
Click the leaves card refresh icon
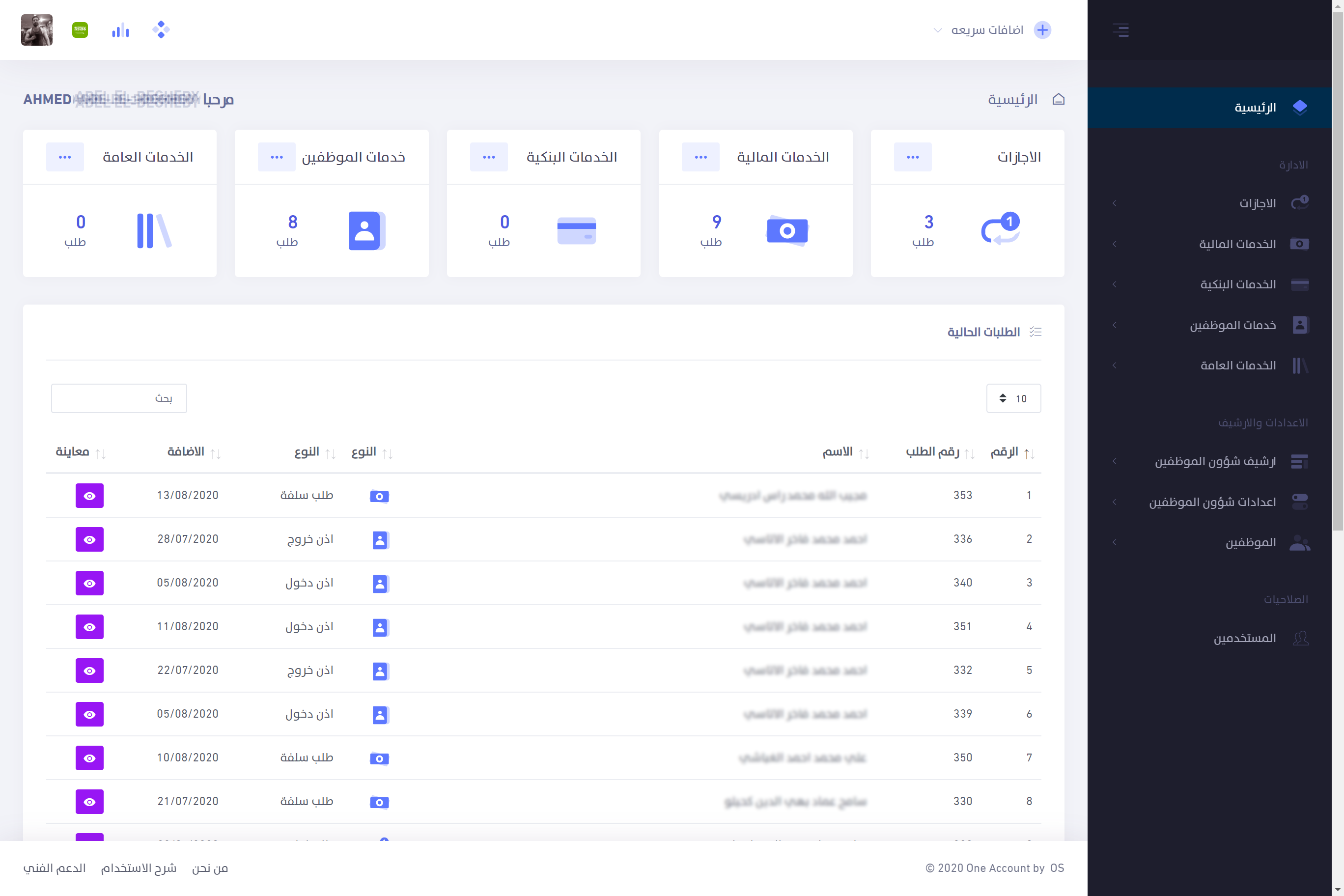click(x=1000, y=229)
